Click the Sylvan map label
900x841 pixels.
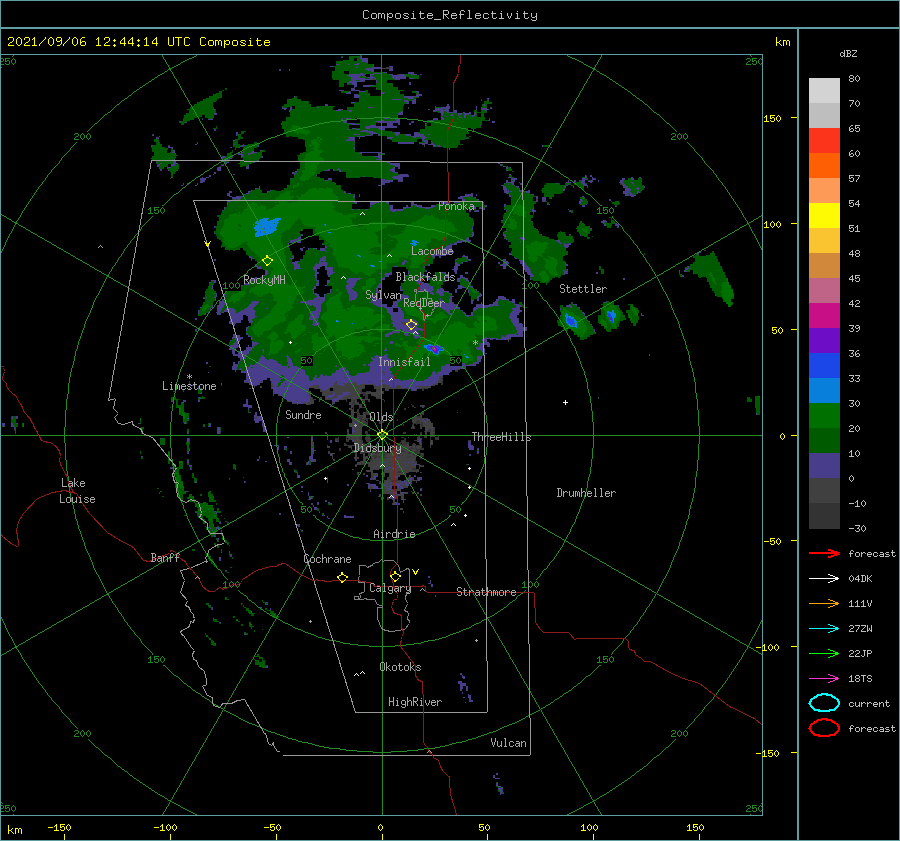point(383,295)
